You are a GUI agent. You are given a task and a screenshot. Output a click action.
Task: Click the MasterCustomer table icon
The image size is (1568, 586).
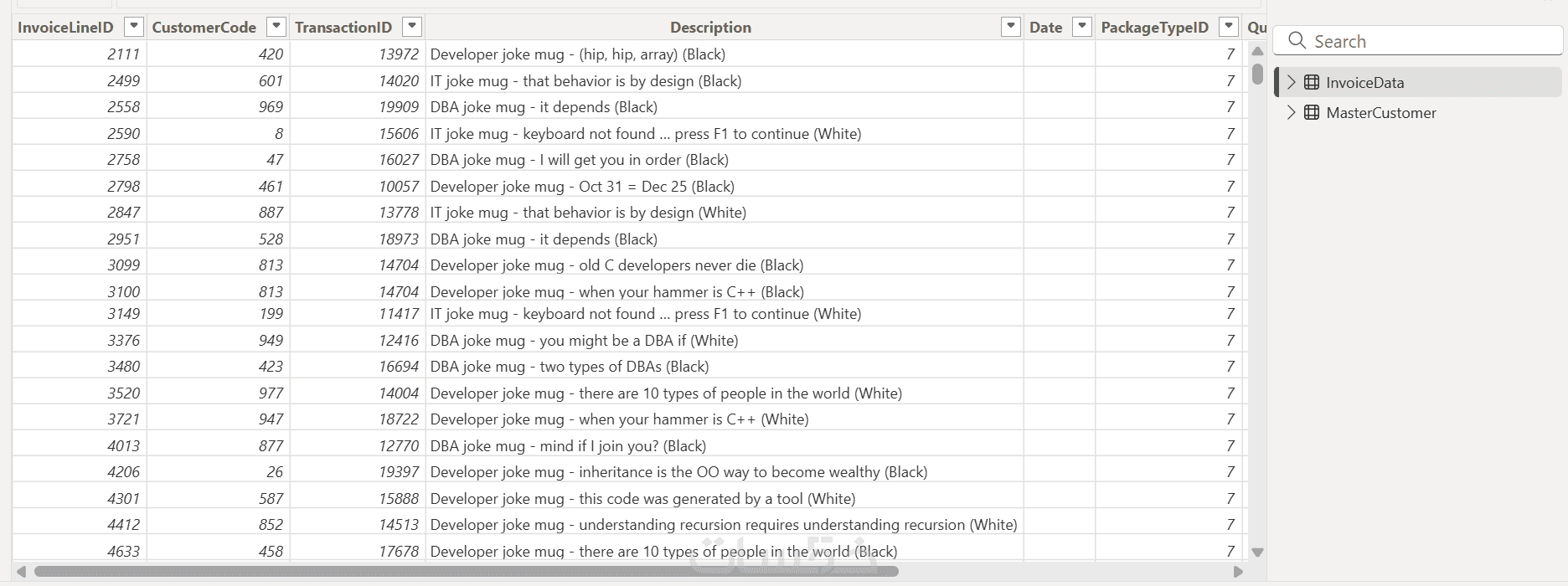tap(1312, 112)
